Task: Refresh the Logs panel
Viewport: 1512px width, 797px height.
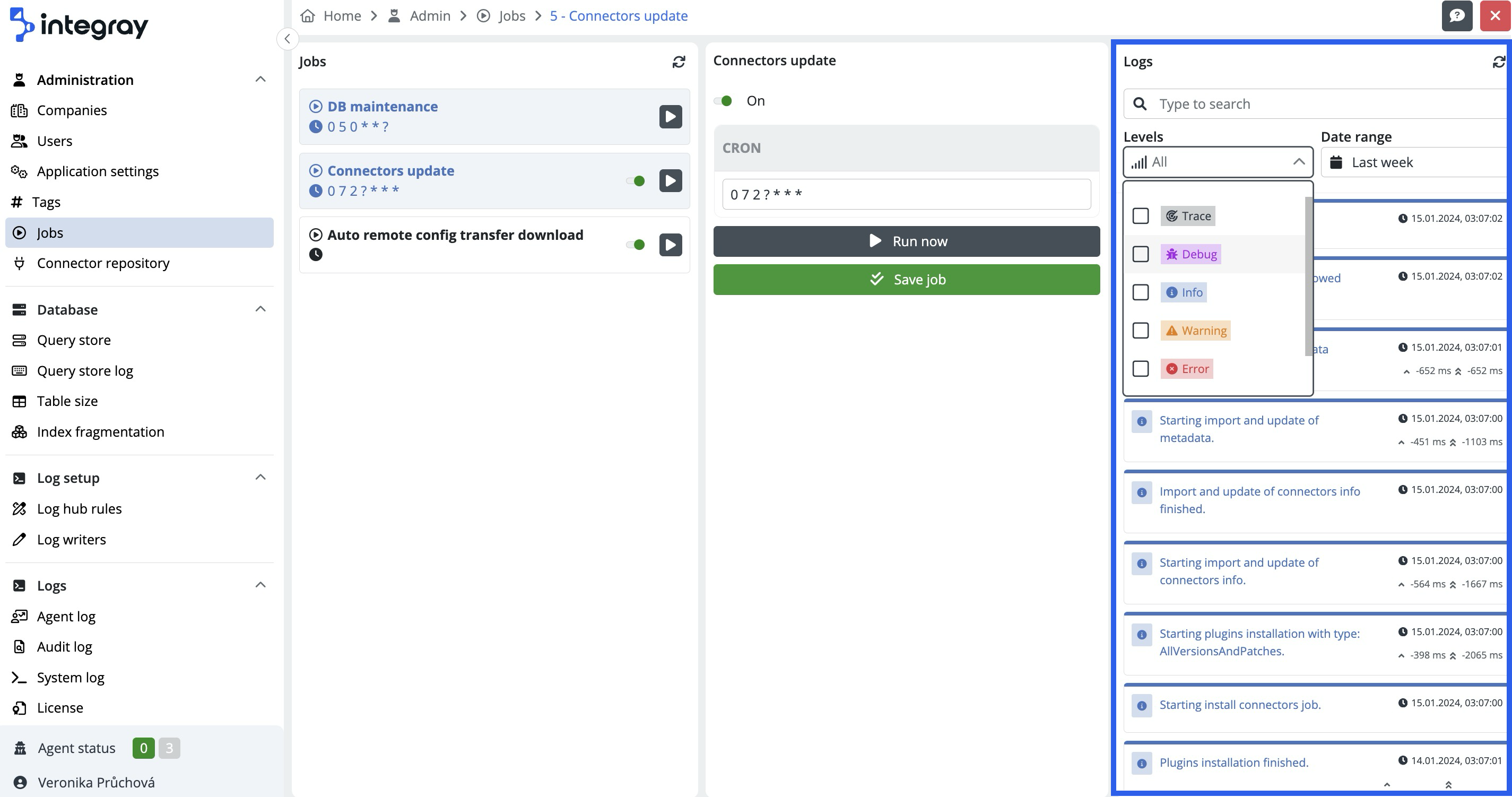Action: point(1499,62)
